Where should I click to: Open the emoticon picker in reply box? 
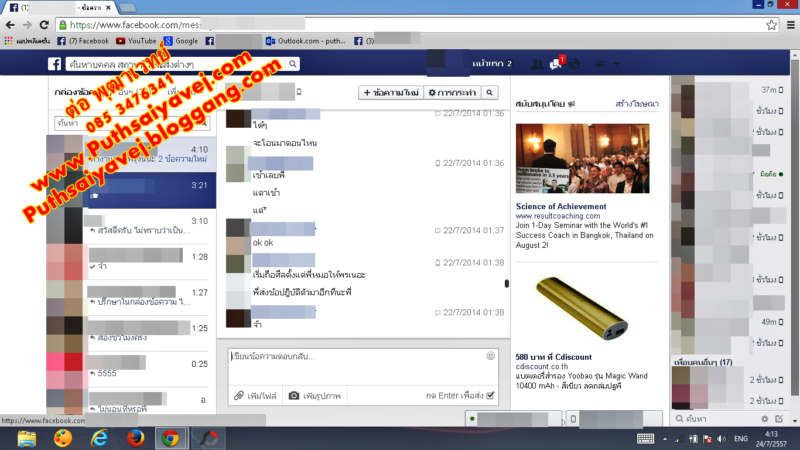tap(490, 355)
